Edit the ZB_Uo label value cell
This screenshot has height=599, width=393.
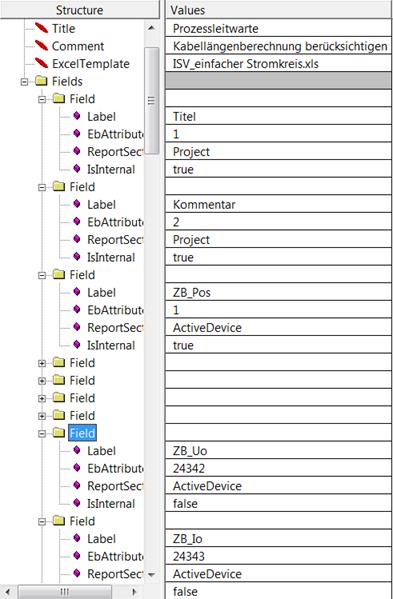278,451
